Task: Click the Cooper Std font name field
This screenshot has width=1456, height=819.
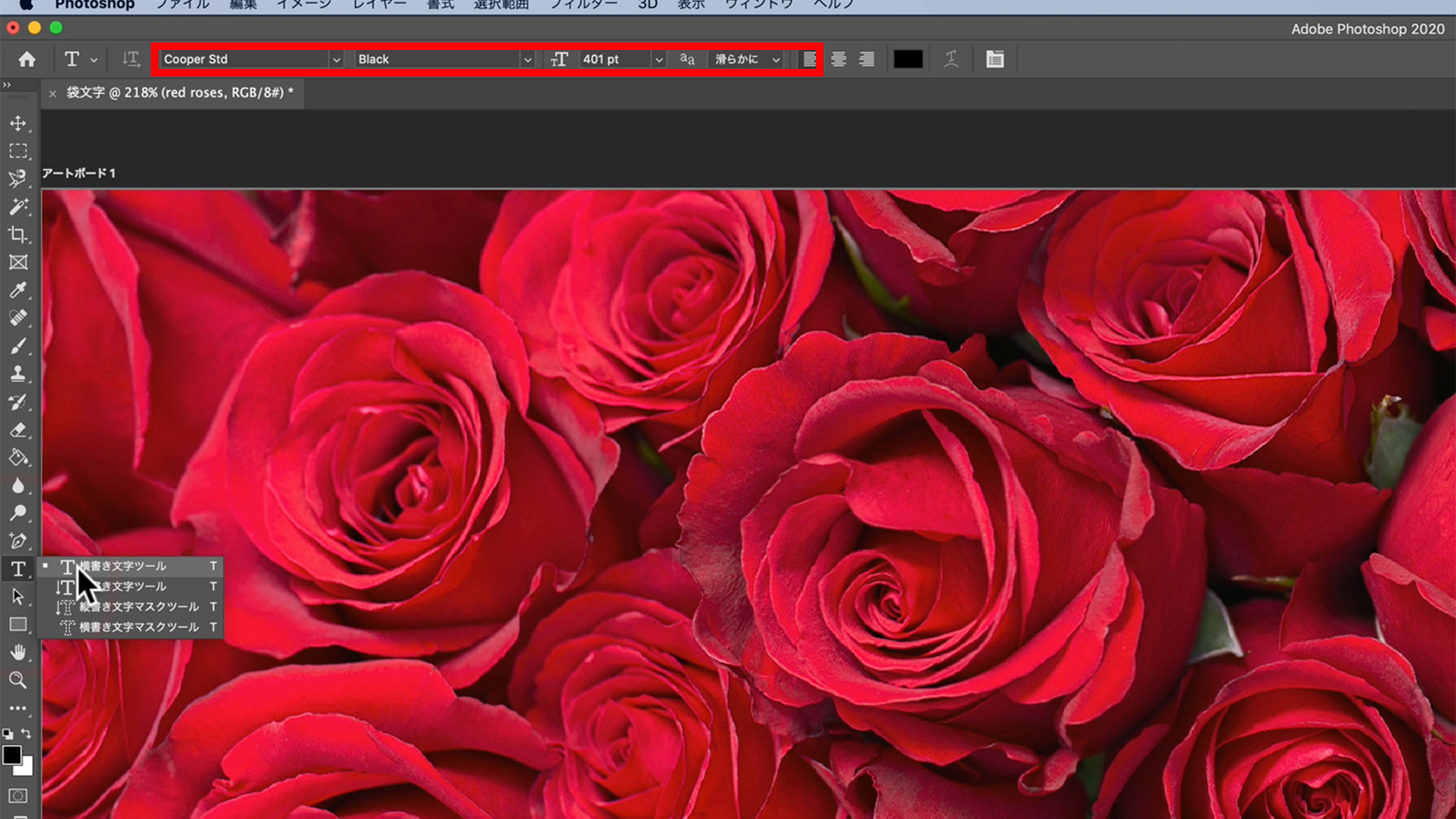Action: pos(243,59)
